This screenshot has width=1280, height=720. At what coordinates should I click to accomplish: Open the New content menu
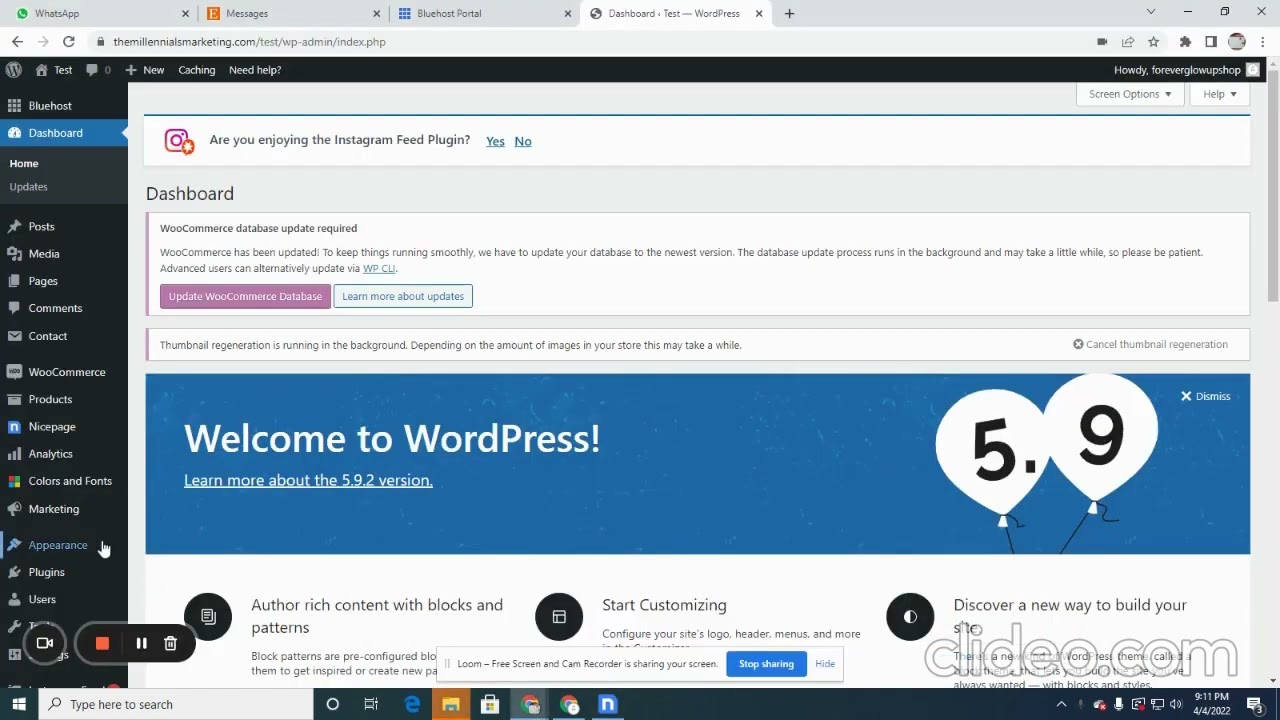coord(145,70)
